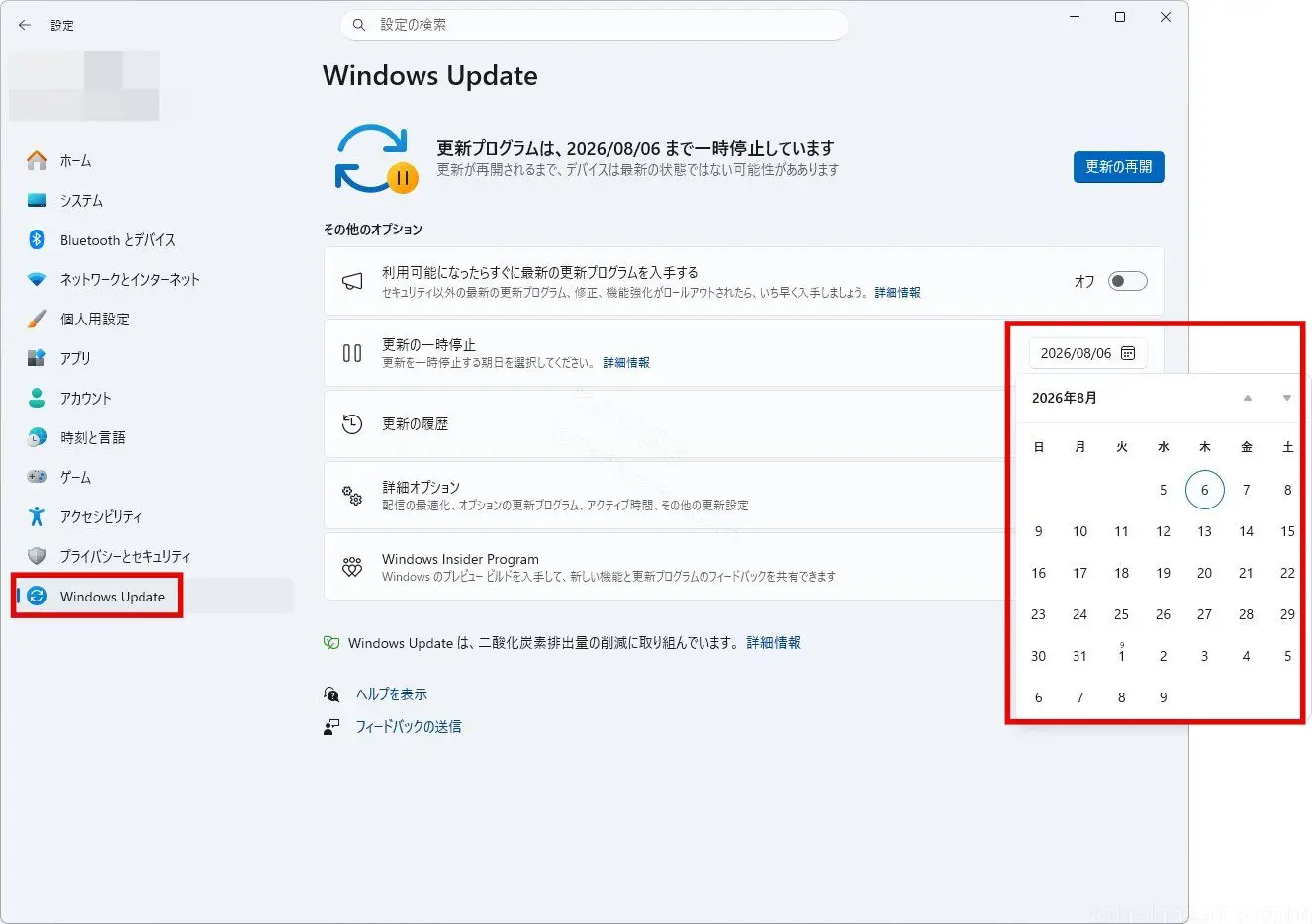
Task: Choose date 17 in the calendar
Action: tap(1079, 573)
